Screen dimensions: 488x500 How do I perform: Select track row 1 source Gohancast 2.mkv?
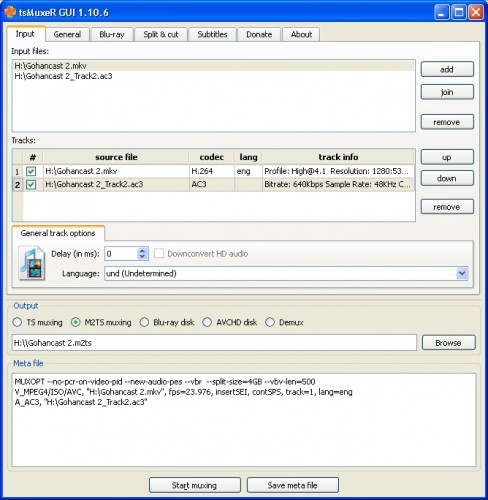pos(116,171)
